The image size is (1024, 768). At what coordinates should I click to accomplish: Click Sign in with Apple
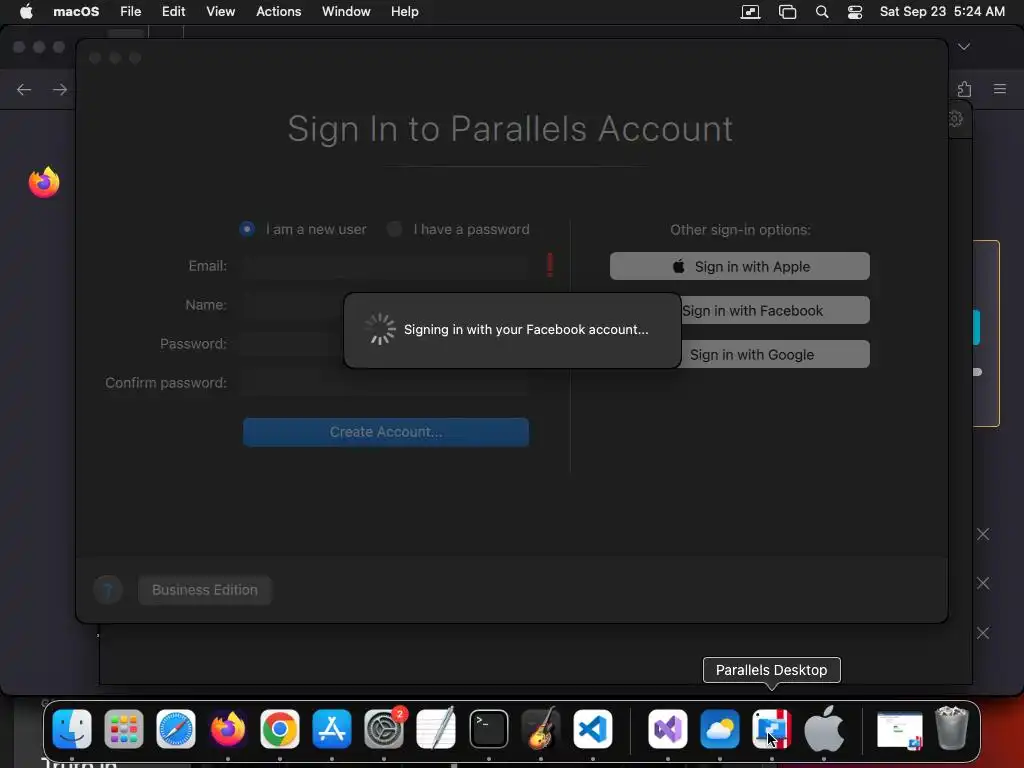tap(739, 266)
